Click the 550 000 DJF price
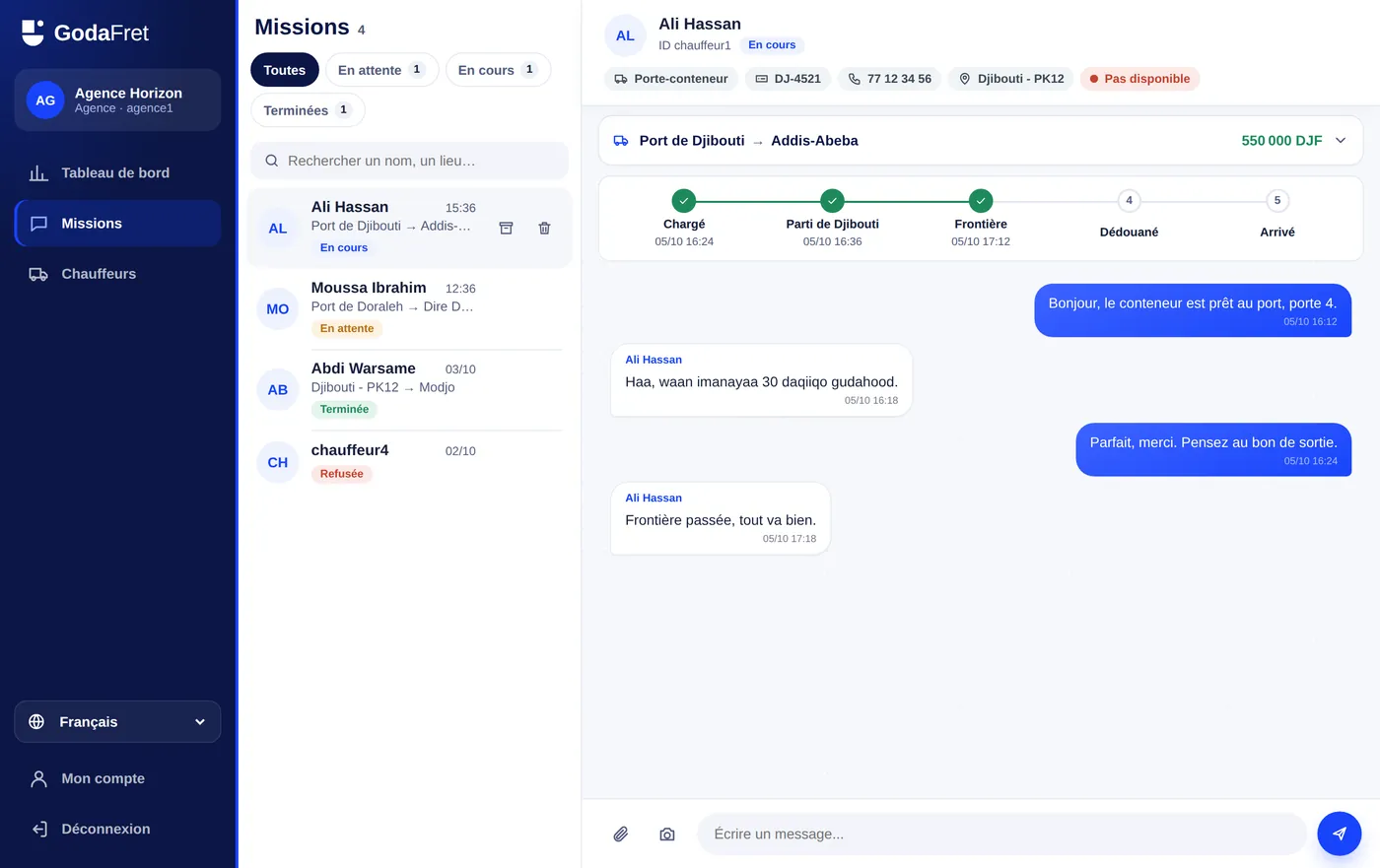The height and width of the screenshot is (868, 1380). tap(1281, 141)
